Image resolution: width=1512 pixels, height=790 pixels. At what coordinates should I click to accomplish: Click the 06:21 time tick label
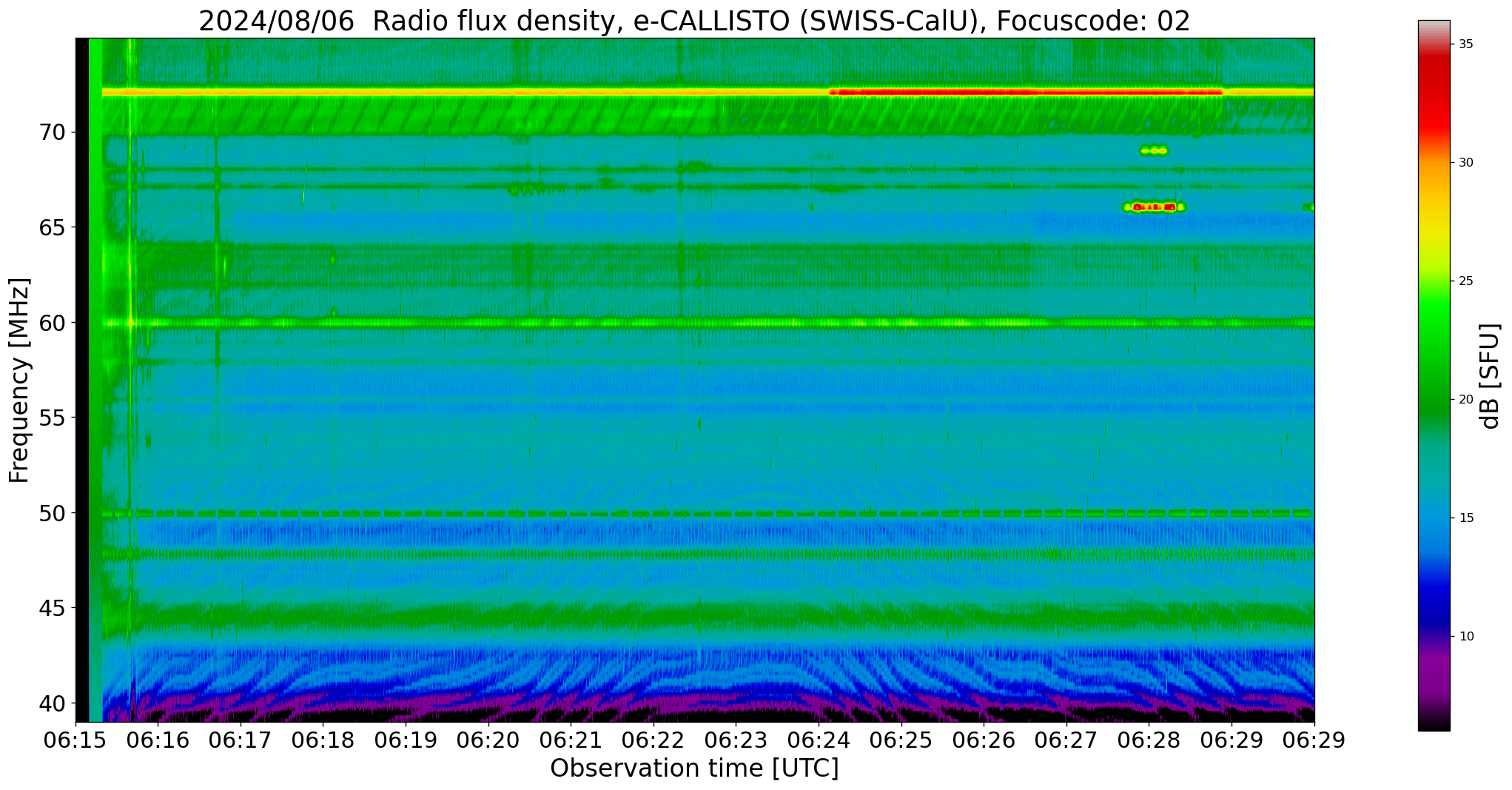(x=571, y=741)
